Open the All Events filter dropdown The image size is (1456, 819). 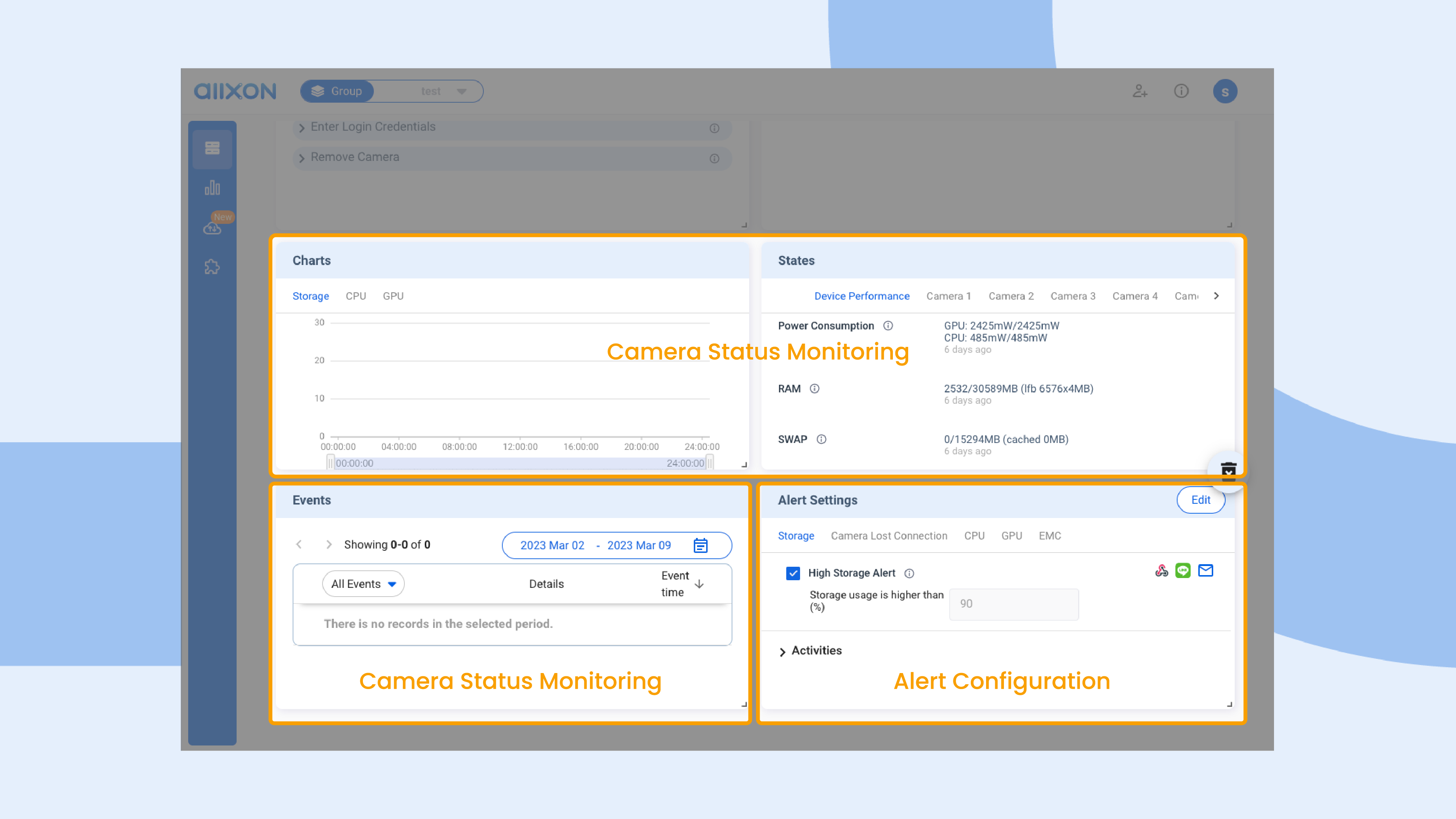[363, 584]
